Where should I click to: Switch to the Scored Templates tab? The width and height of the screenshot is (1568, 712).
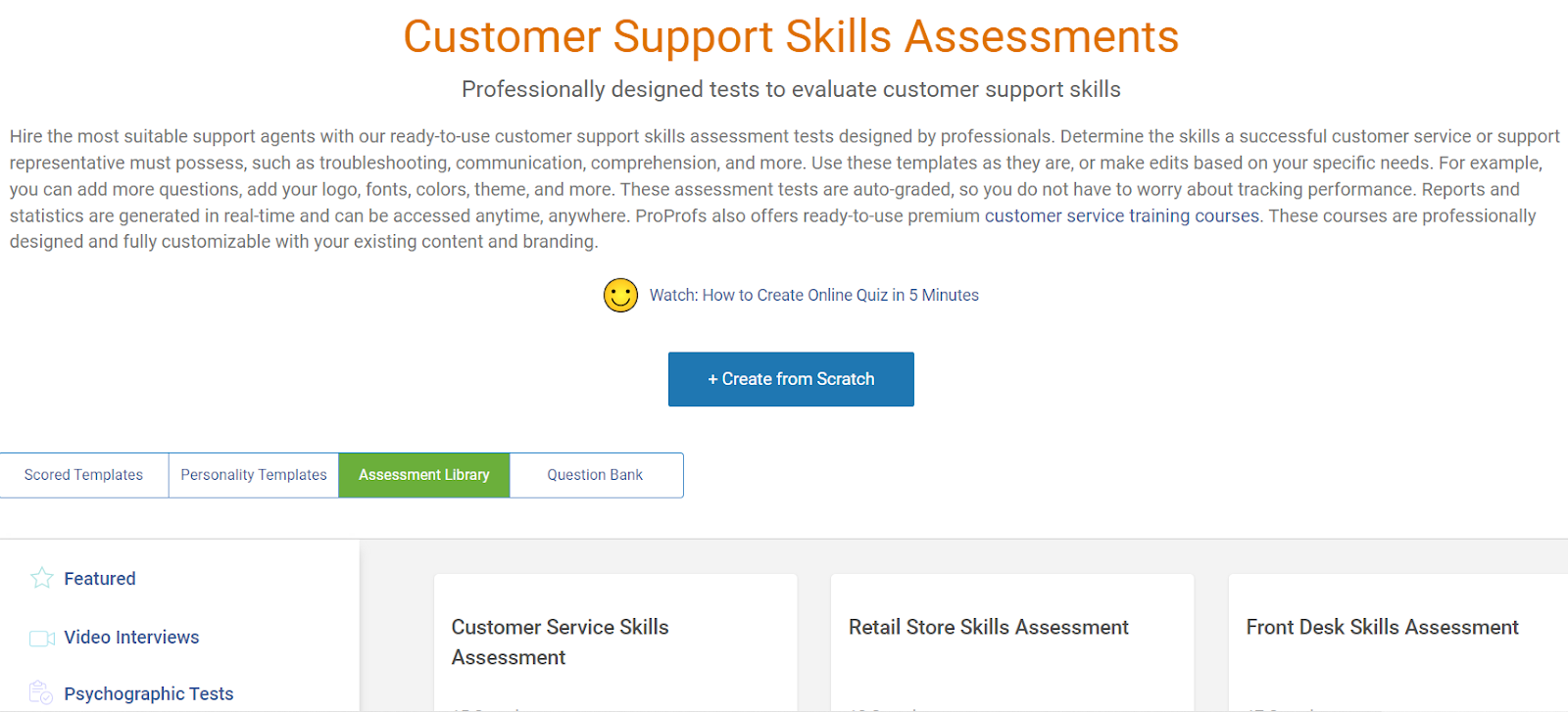(83, 475)
